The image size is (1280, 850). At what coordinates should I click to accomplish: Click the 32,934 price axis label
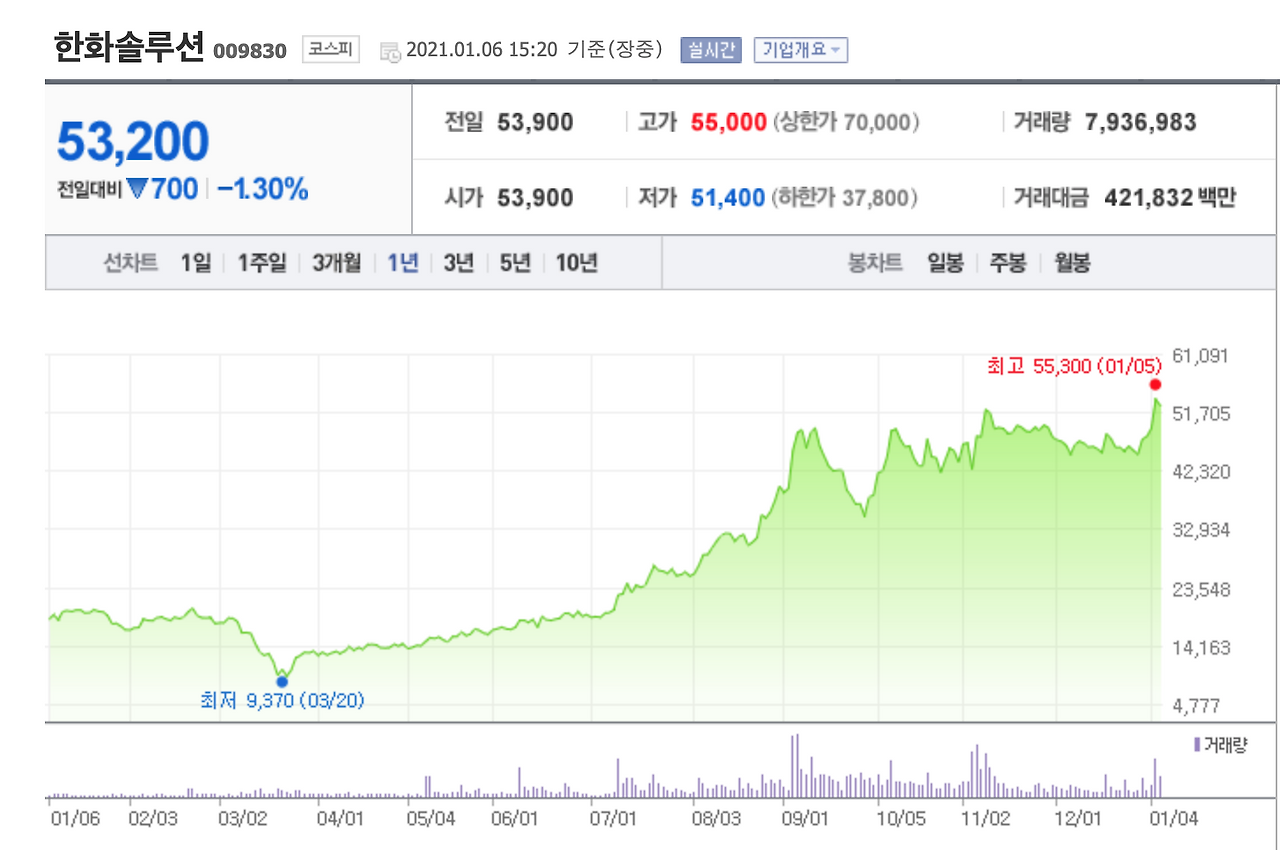click(x=1200, y=529)
